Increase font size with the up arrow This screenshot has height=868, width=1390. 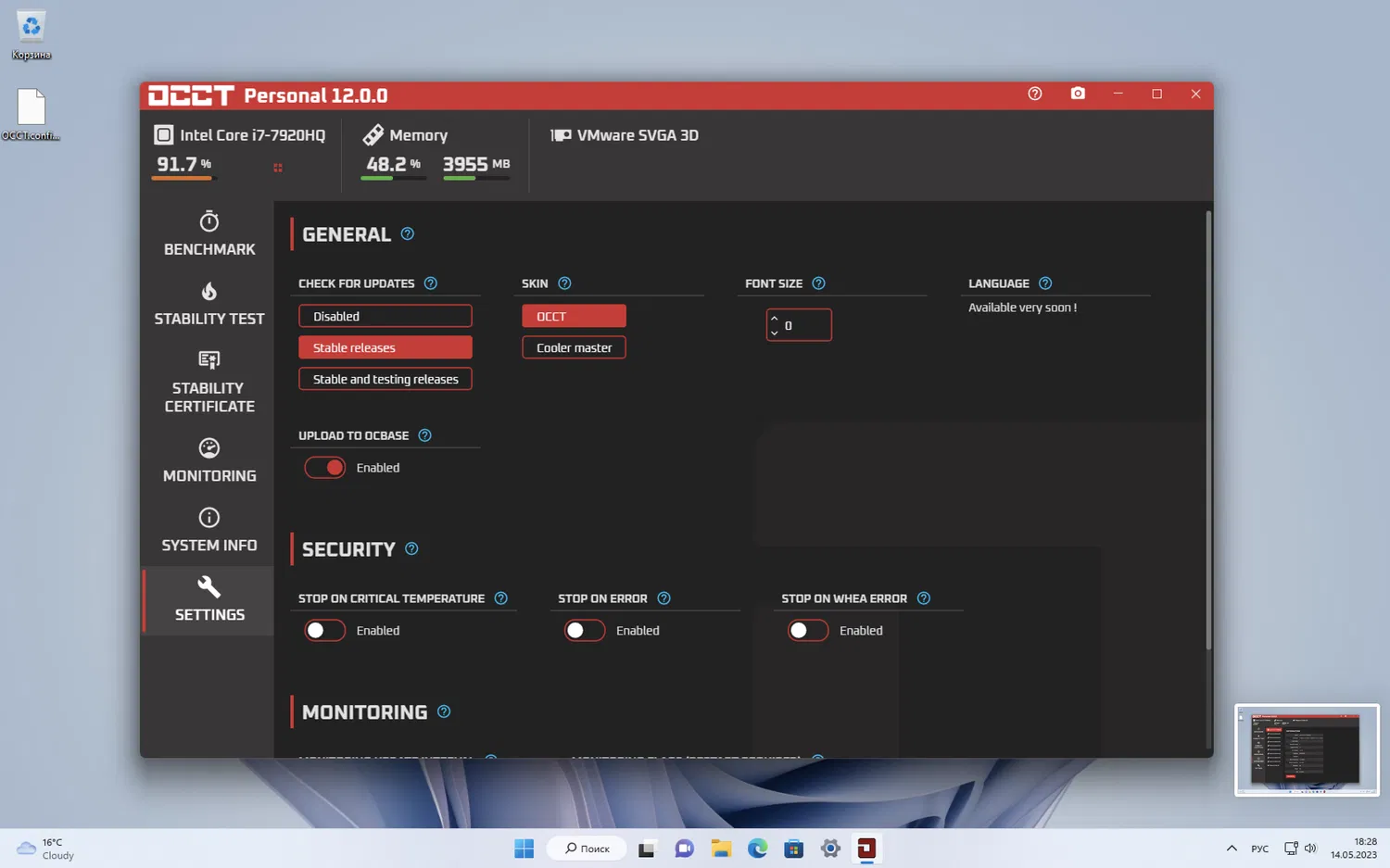[775, 319]
